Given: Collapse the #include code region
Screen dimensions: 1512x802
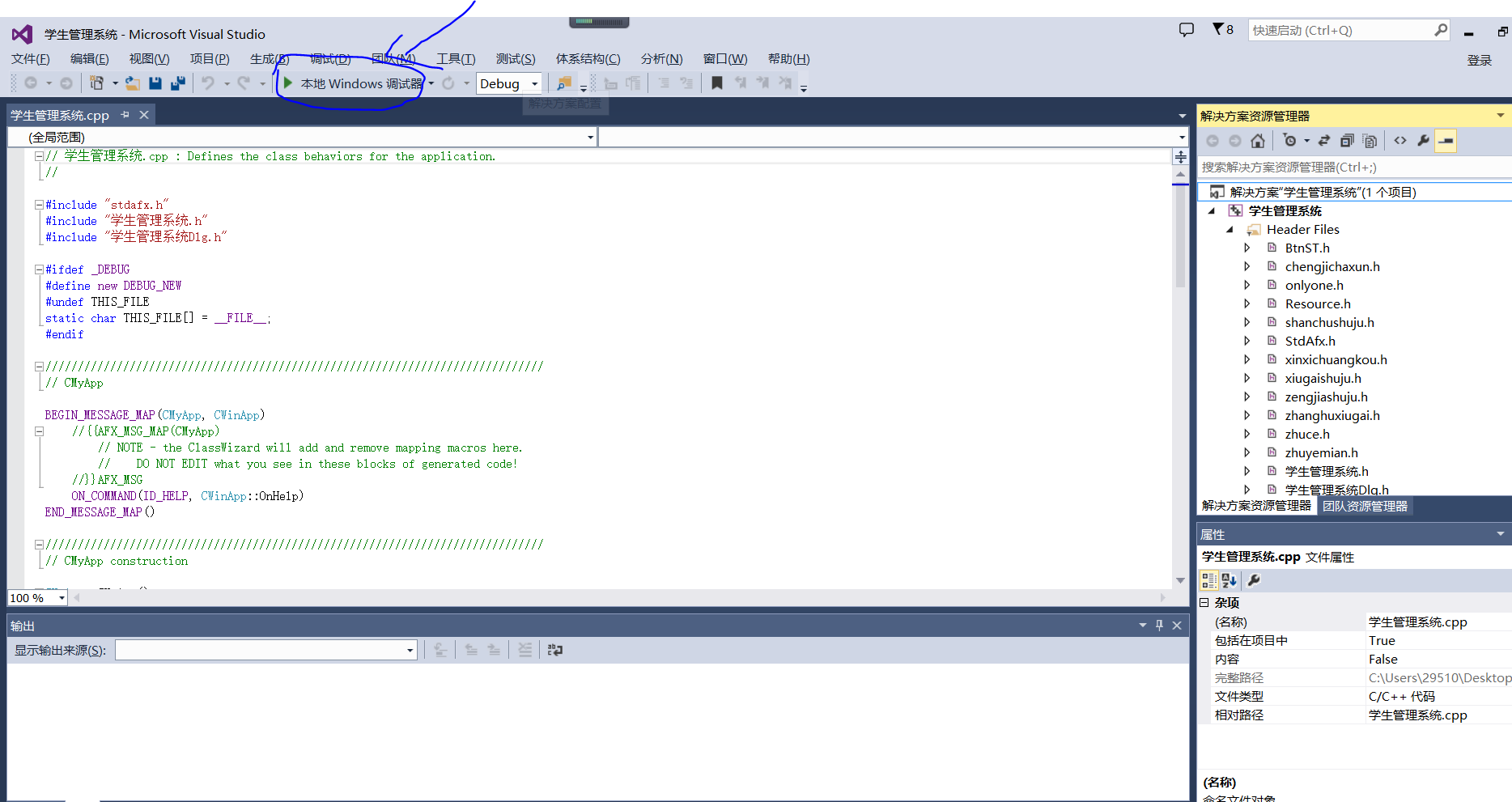Looking at the screenshot, I should [x=39, y=205].
